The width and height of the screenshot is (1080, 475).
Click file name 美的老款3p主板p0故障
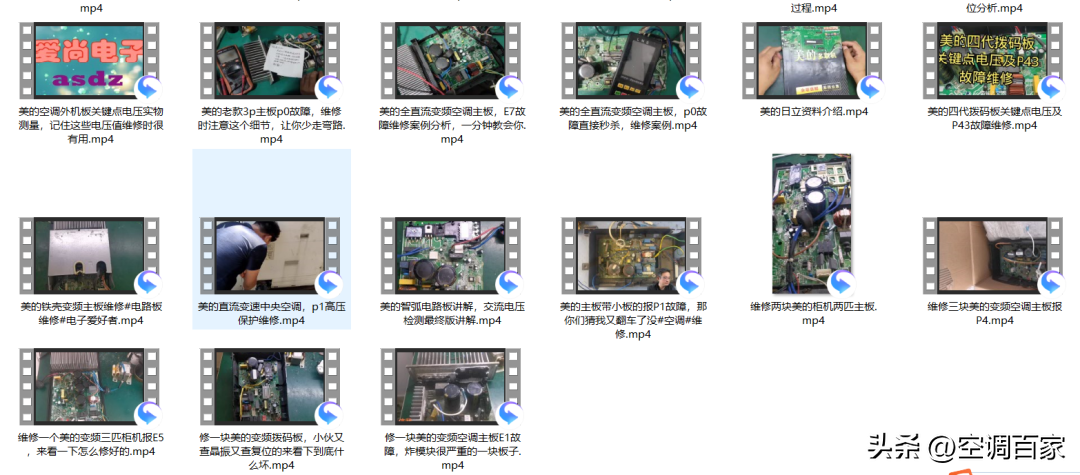coord(271,125)
